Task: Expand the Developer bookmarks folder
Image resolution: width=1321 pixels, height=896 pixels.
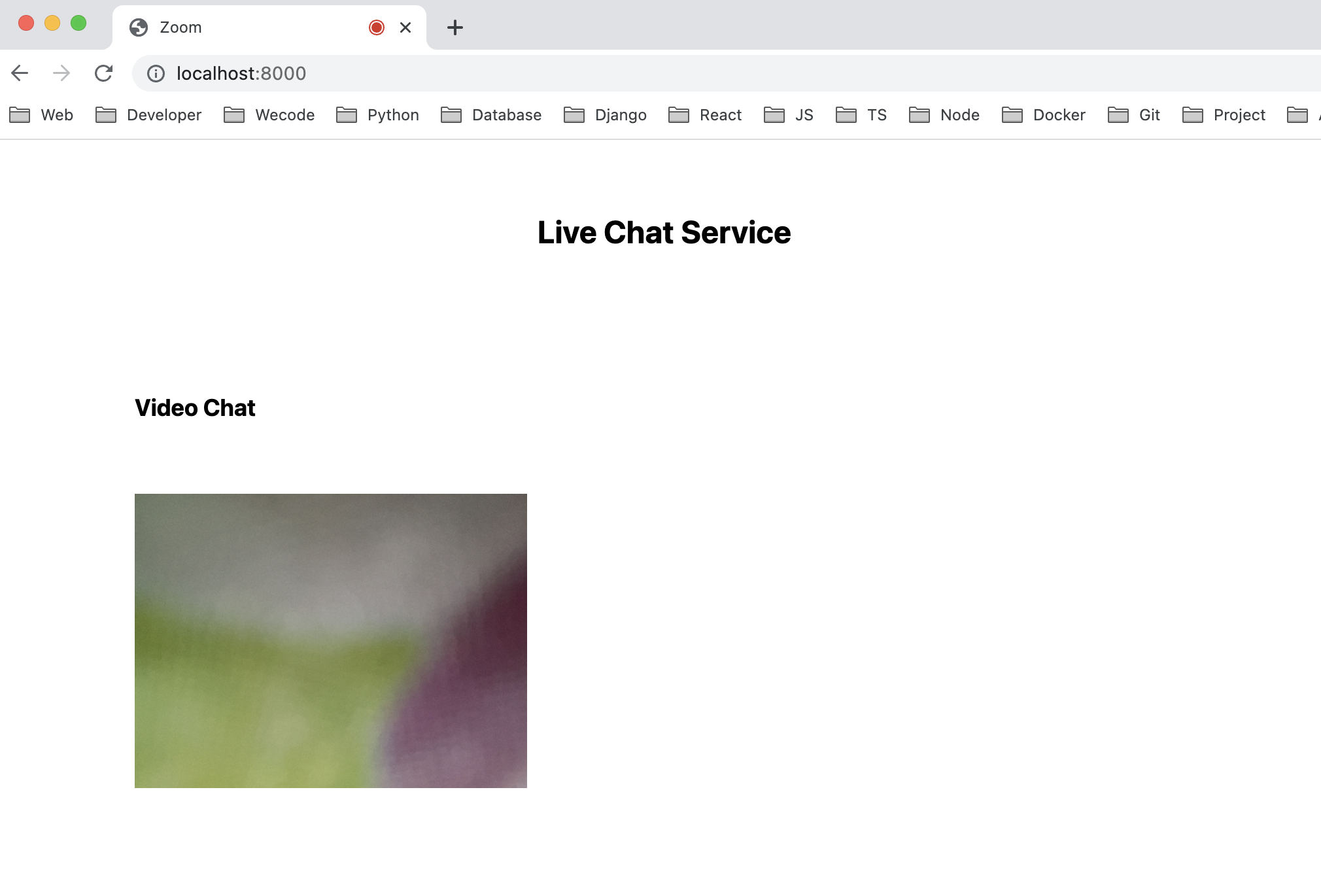Action: pos(149,115)
